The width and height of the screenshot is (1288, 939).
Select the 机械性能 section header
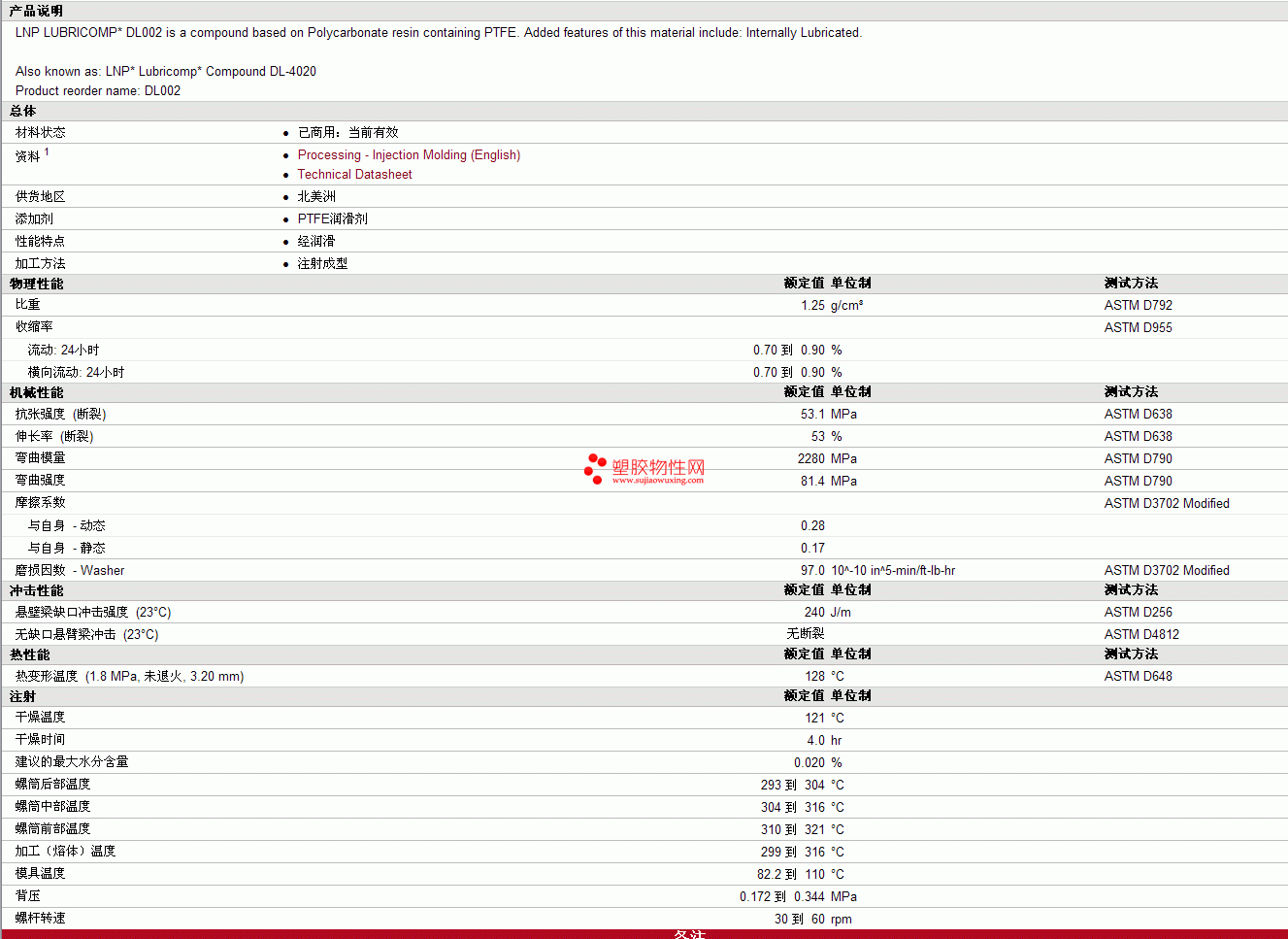tap(36, 392)
